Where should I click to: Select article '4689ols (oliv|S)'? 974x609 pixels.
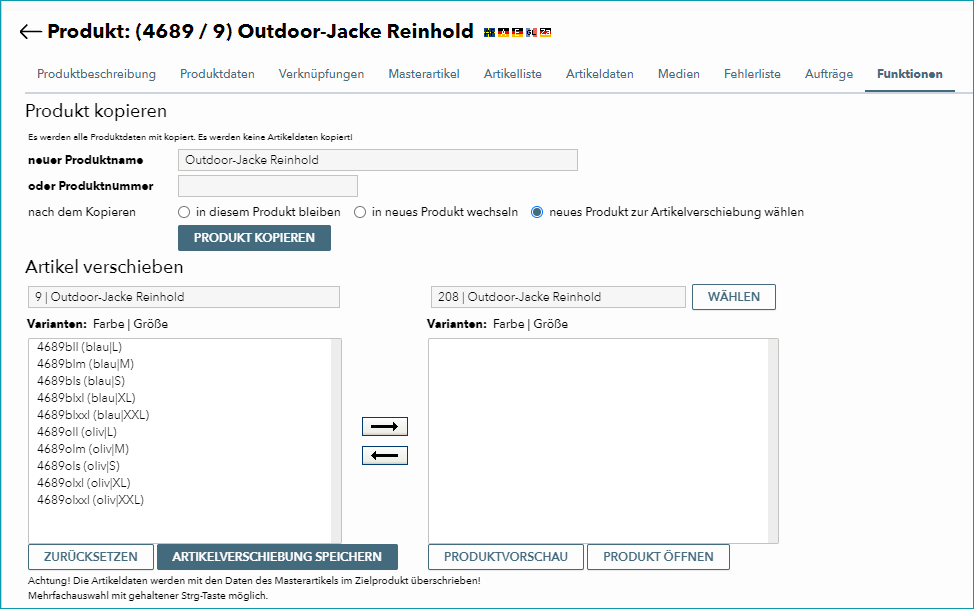(78, 466)
